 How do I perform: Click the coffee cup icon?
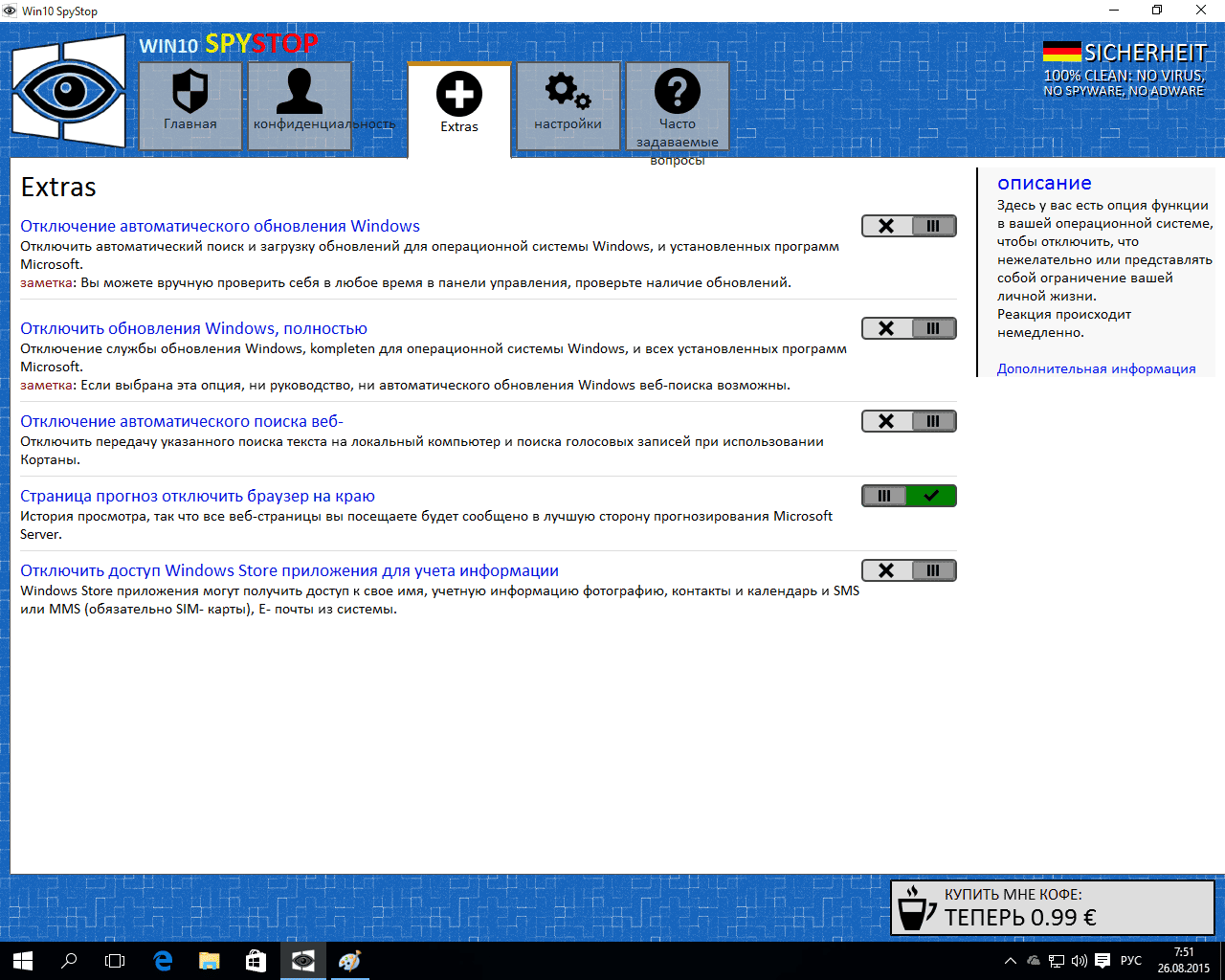(x=917, y=907)
